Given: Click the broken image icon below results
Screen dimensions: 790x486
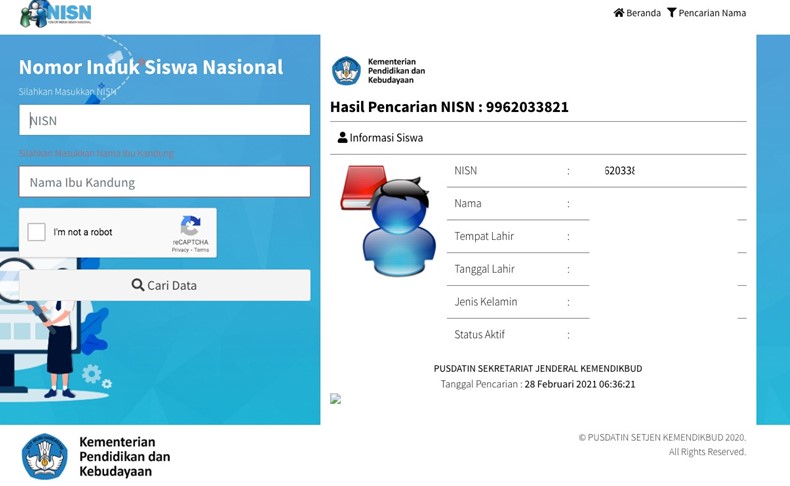Looking at the screenshot, I should [x=336, y=399].
